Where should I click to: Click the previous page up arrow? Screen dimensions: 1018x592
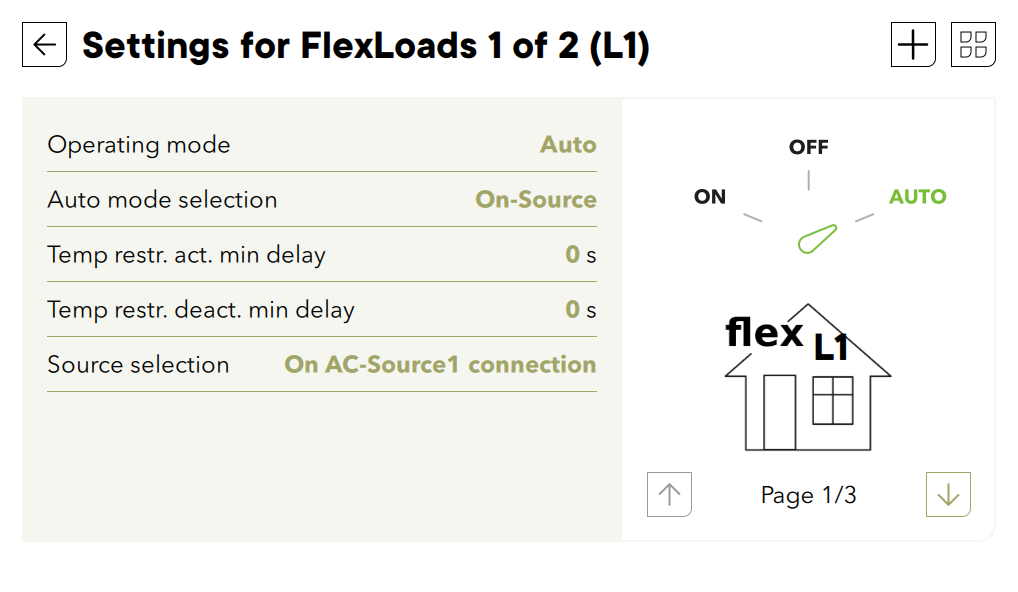click(x=670, y=494)
